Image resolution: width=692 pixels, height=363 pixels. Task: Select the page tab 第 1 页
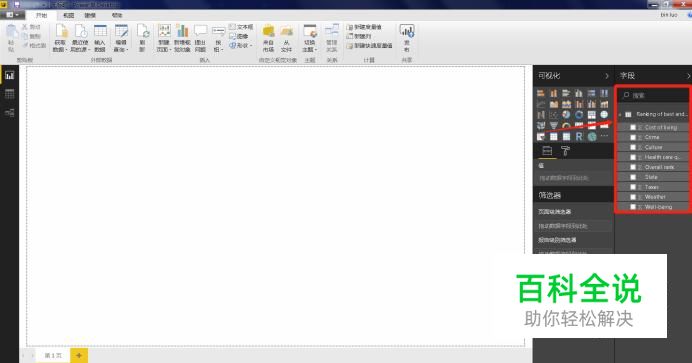[53, 356]
